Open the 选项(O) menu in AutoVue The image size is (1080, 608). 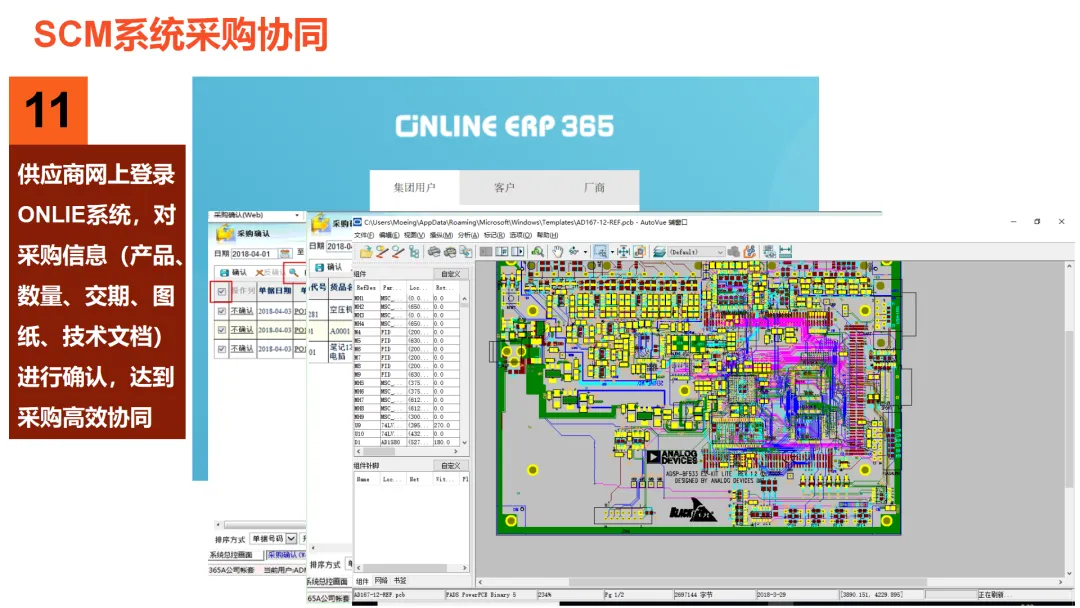tap(521, 235)
